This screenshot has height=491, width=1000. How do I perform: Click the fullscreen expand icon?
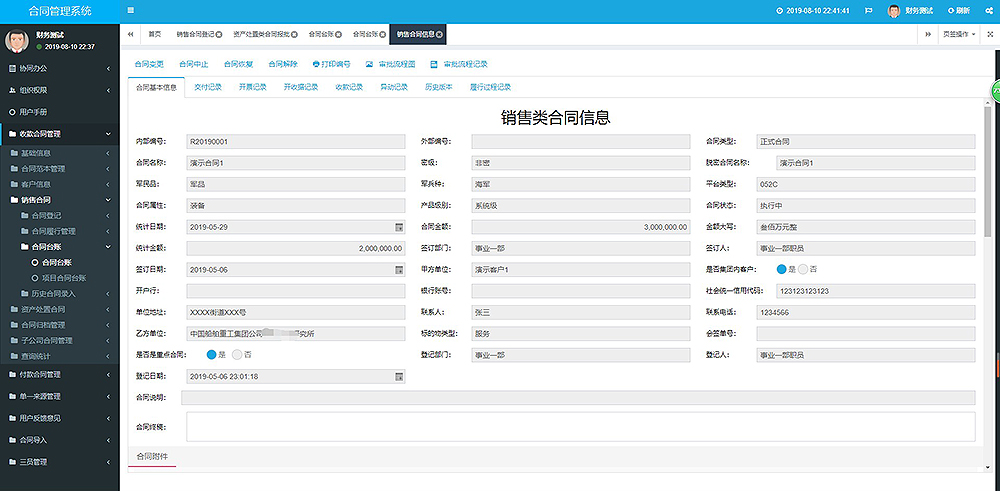coord(990,34)
